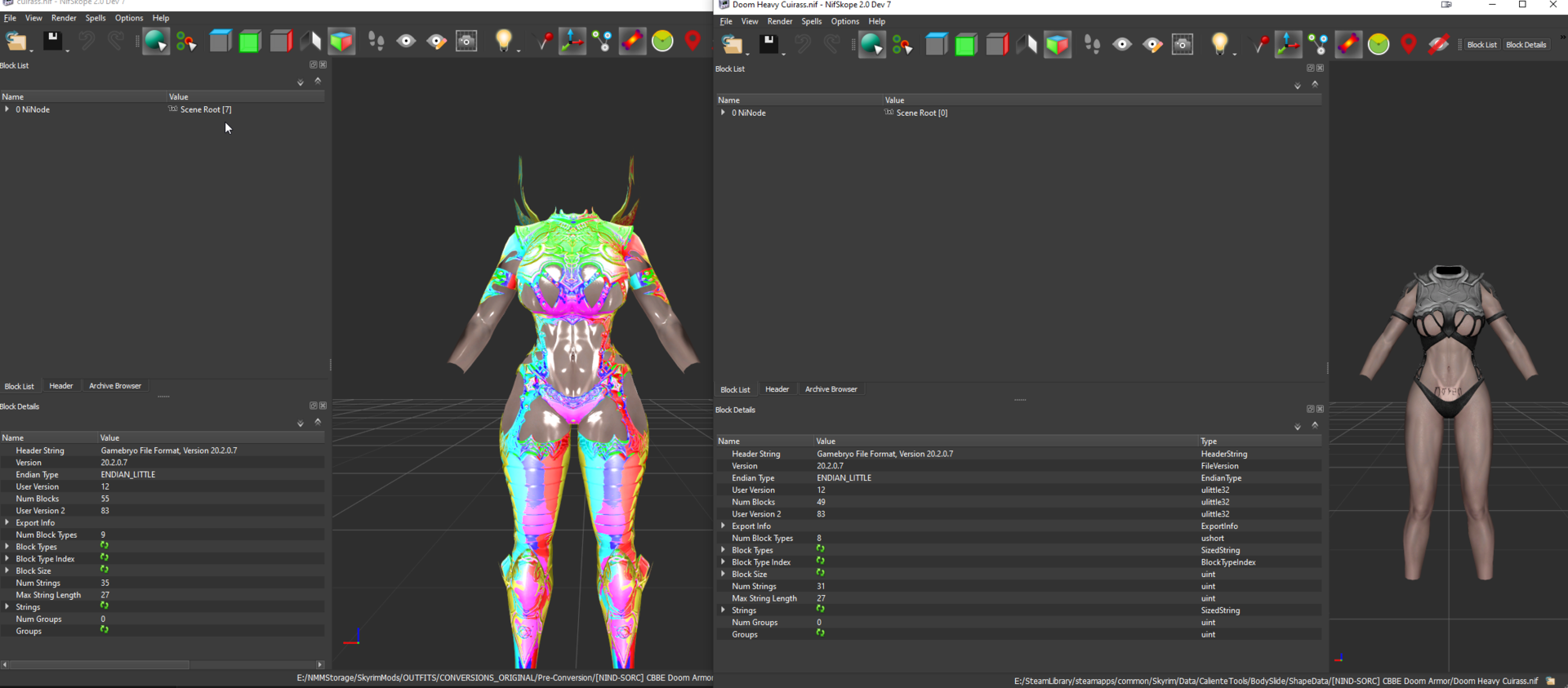The width and height of the screenshot is (1568, 688).
Task: Toggle Perspective view cube in the cuirass.nif window
Action: point(341,41)
